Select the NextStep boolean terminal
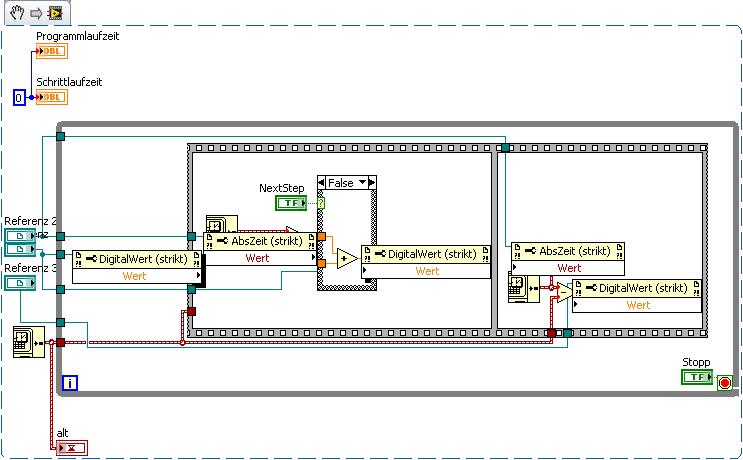The image size is (743, 460). 291,203
